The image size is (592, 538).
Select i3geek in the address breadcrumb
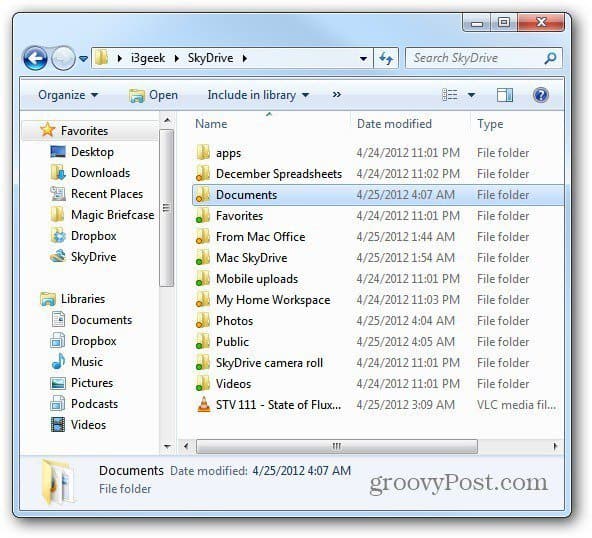click(148, 58)
